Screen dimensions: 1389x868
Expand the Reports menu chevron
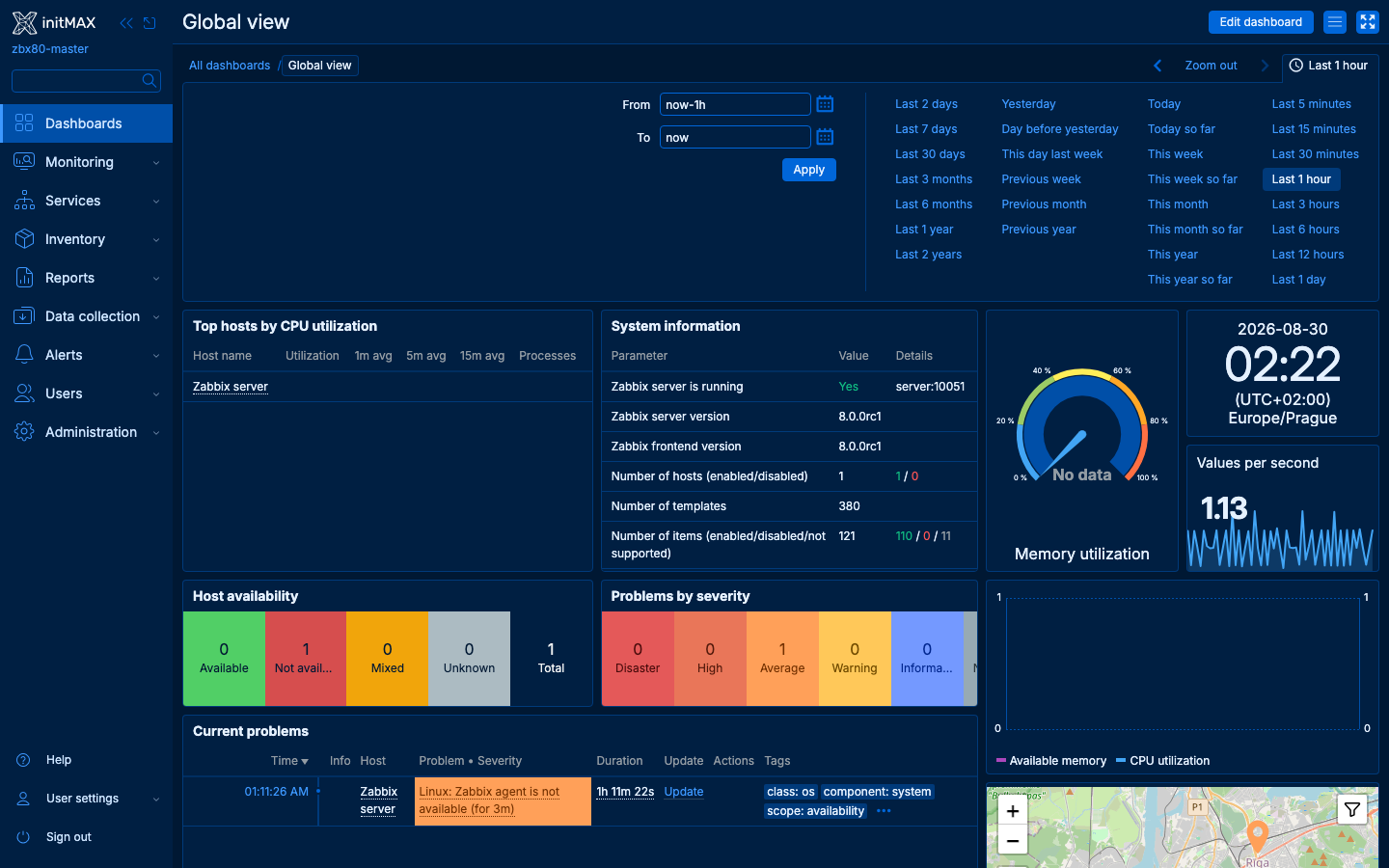(x=156, y=279)
